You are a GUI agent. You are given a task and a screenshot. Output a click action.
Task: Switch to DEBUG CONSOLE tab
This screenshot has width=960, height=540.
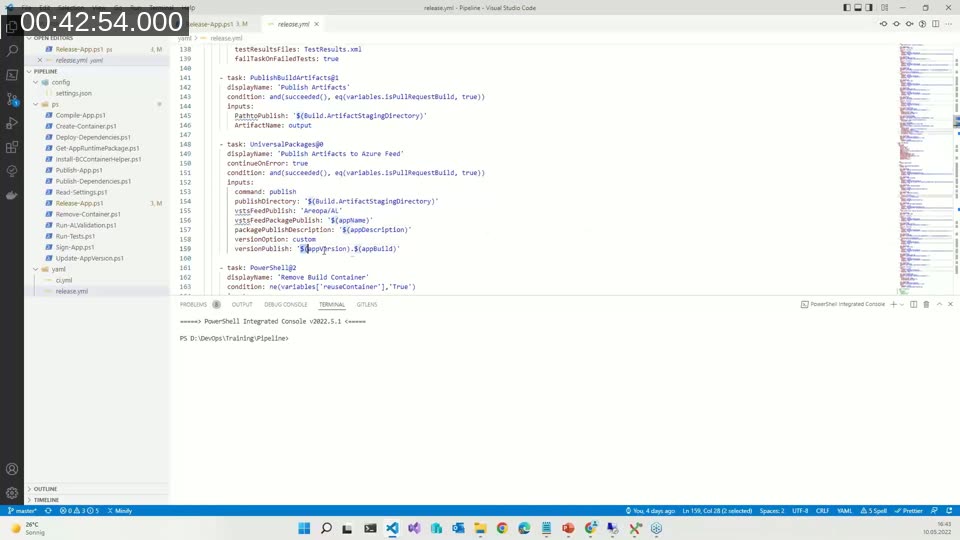[x=285, y=304]
